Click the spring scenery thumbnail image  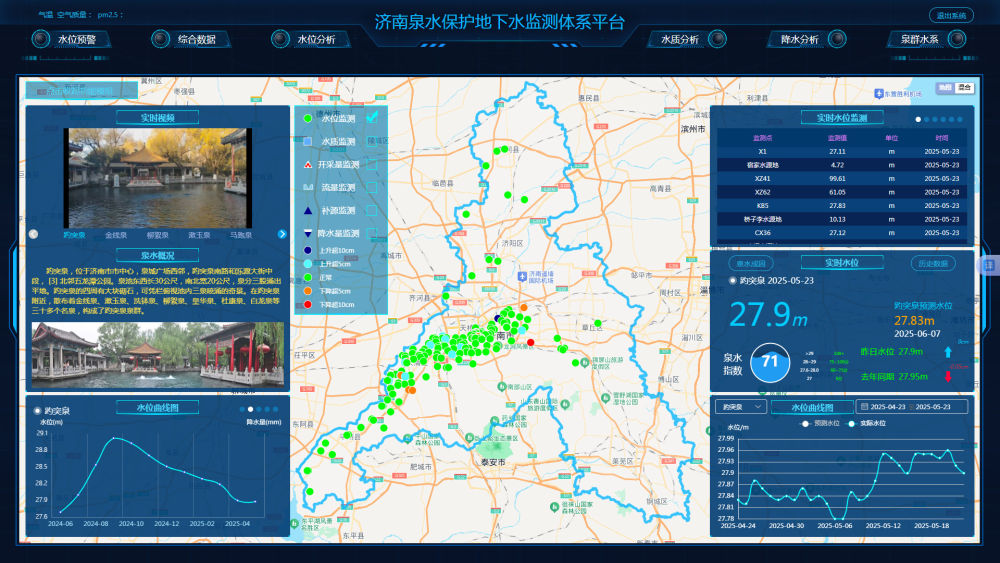157,355
